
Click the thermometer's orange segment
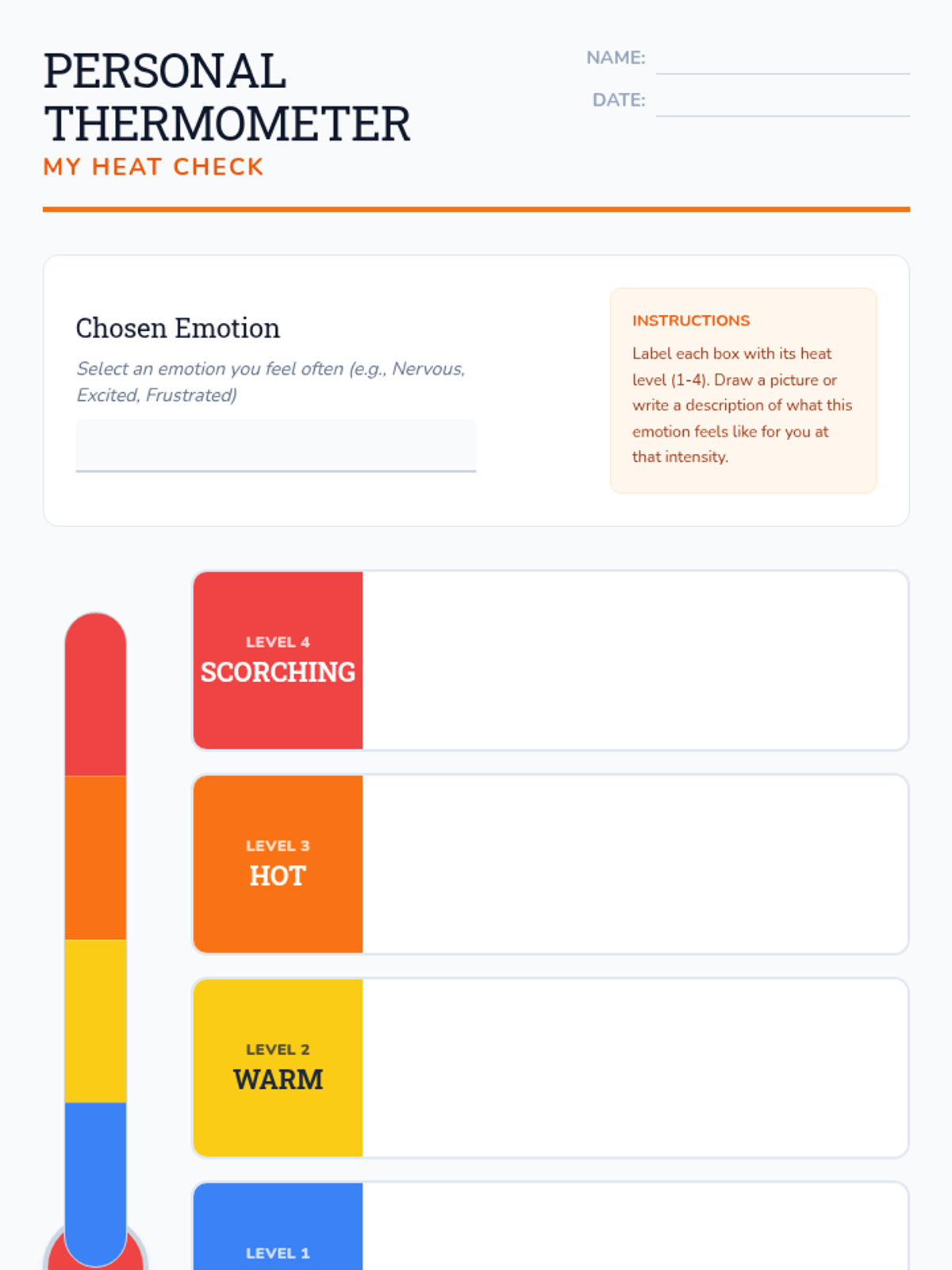point(95,857)
